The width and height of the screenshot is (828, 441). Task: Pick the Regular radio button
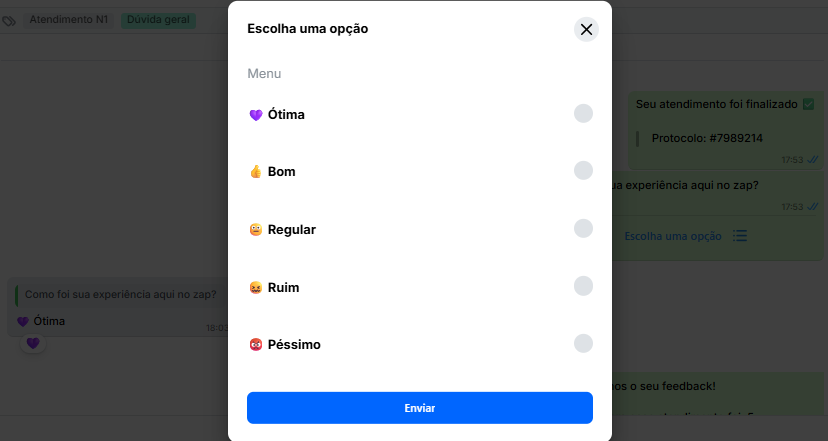pos(583,229)
